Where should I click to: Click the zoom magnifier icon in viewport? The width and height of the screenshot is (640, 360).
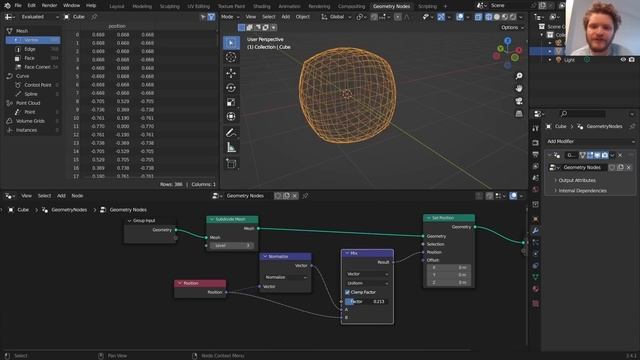[519, 76]
